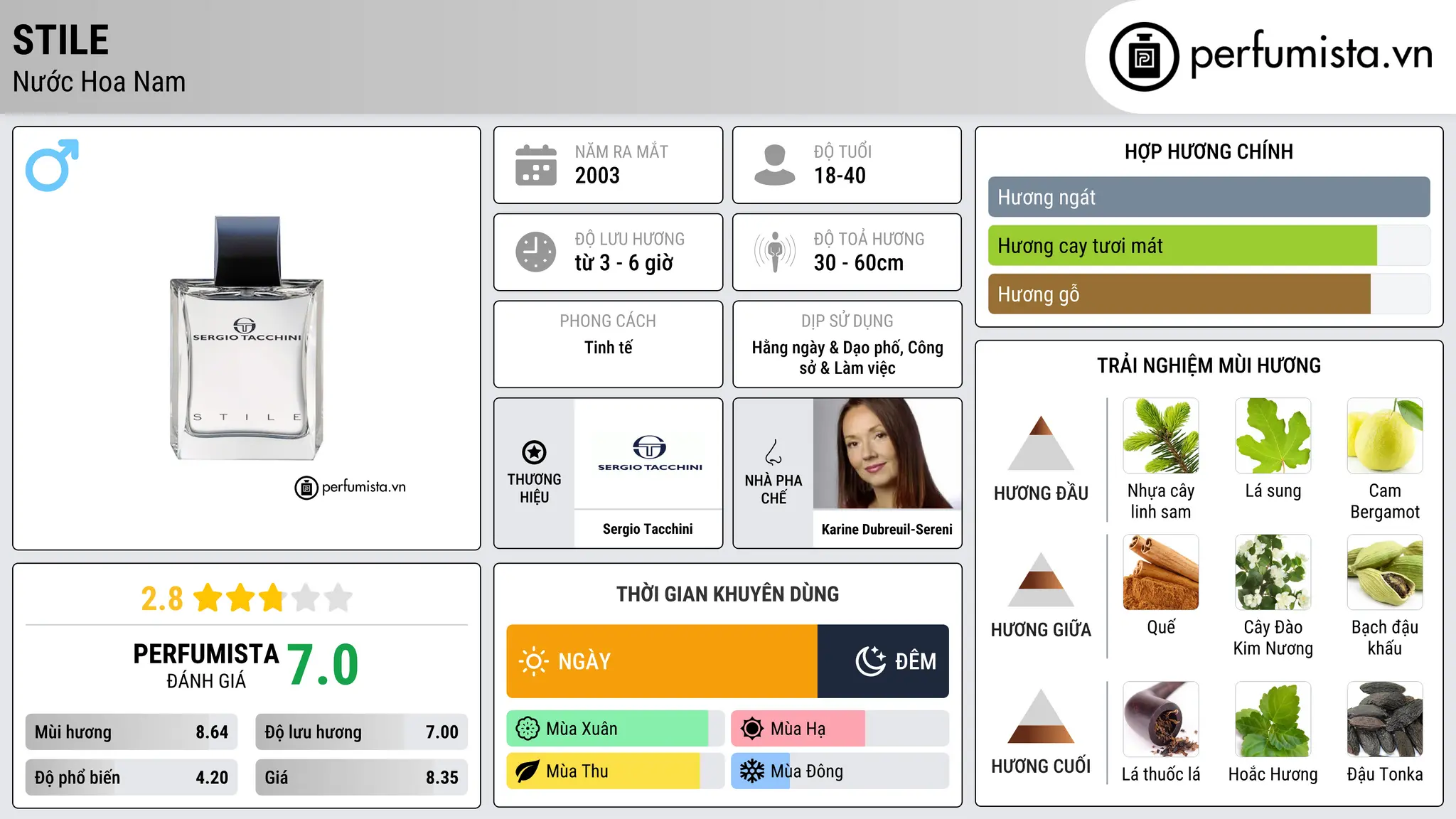Click the longevity value từ 3 - 6 giờ
The height and width of the screenshot is (819, 1456).
pyautogui.click(x=624, y=263)
